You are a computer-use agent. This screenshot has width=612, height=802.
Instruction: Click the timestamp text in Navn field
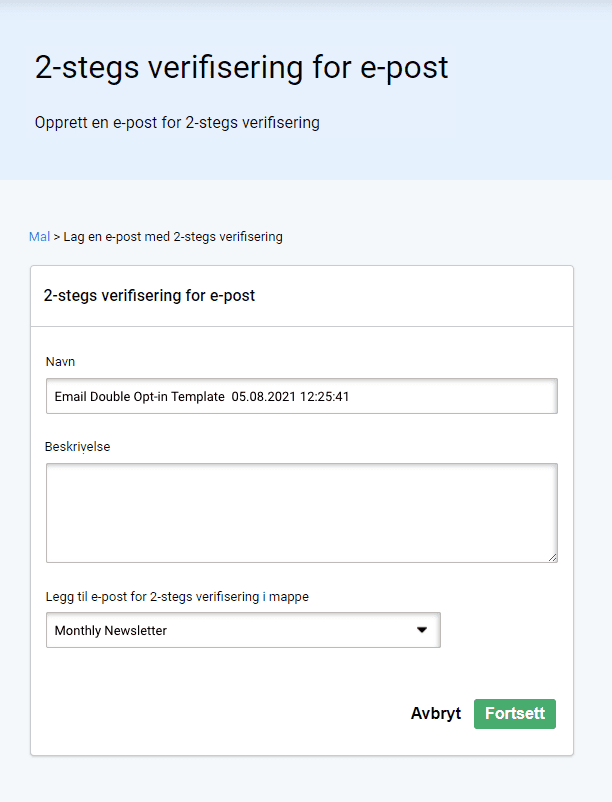coord(290,396)
